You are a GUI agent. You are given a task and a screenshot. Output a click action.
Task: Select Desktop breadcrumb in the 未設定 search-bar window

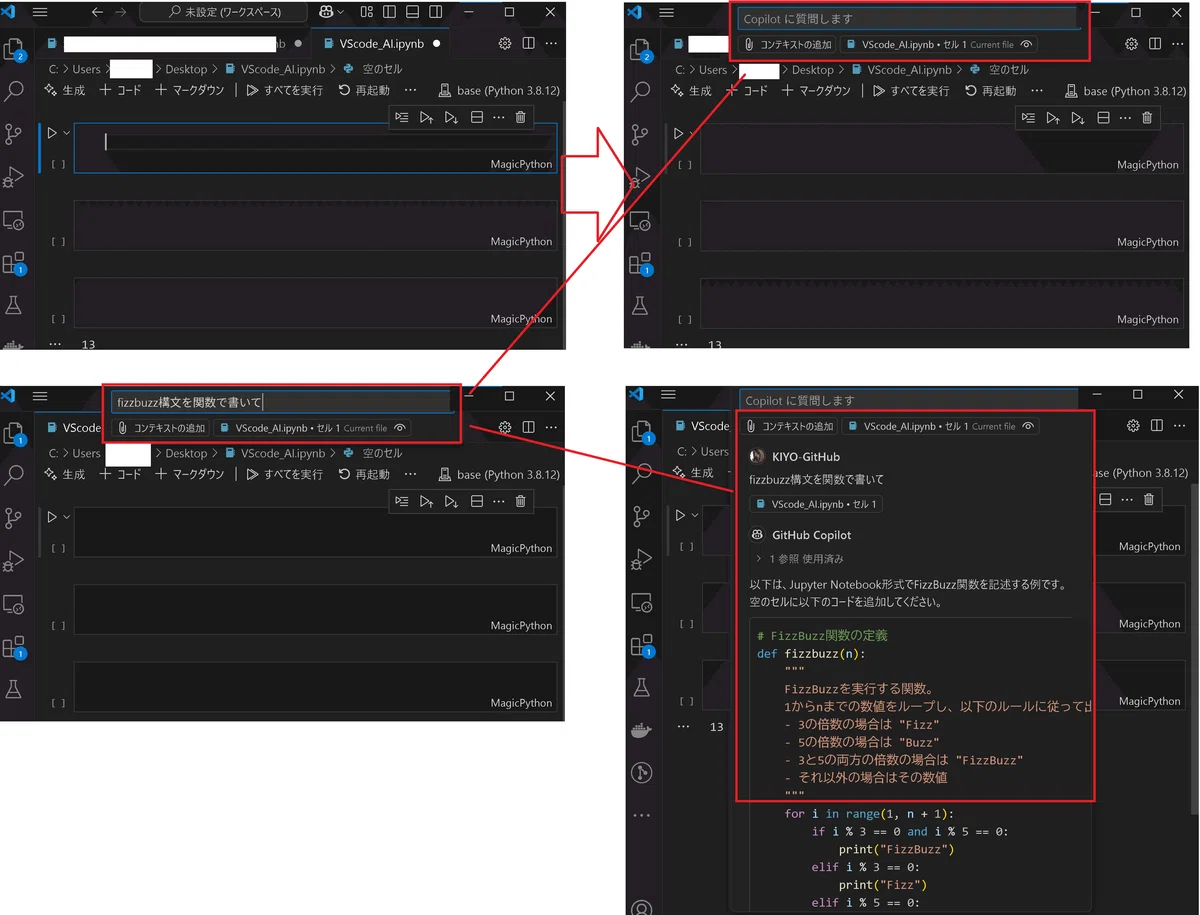[186, 69]
